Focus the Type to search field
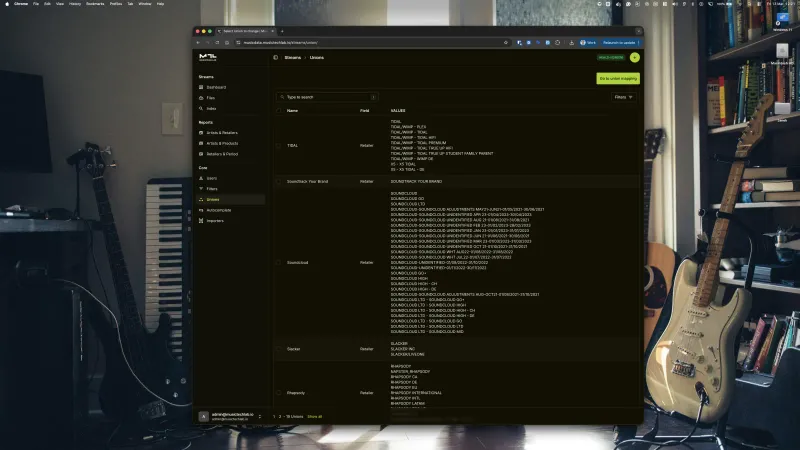 327,97
